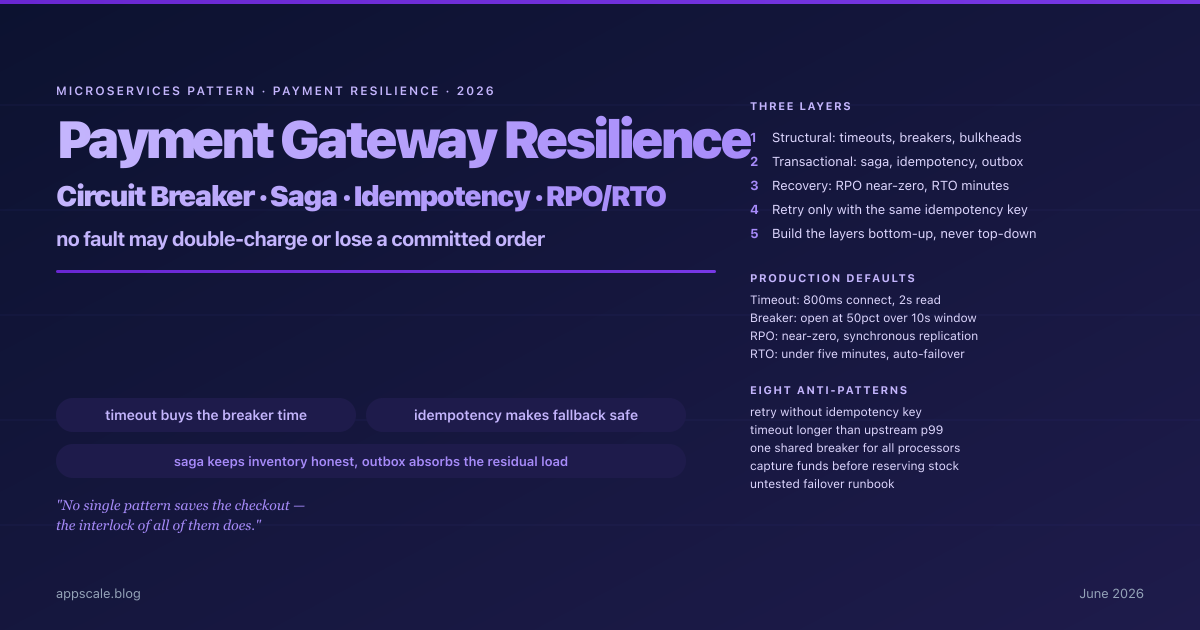
Task: Click 'Structural: timeouts, breakers, bulkheads'
Action: point(897,138)
